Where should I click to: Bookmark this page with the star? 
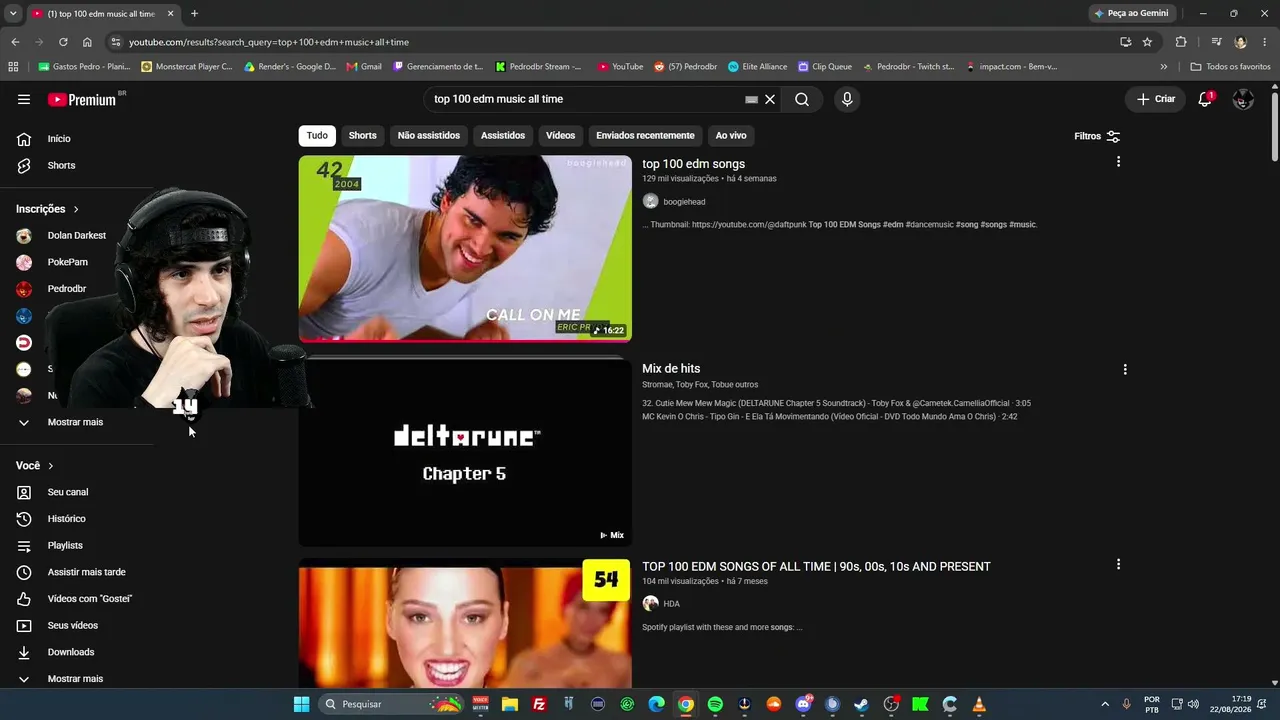(1147, 42)
